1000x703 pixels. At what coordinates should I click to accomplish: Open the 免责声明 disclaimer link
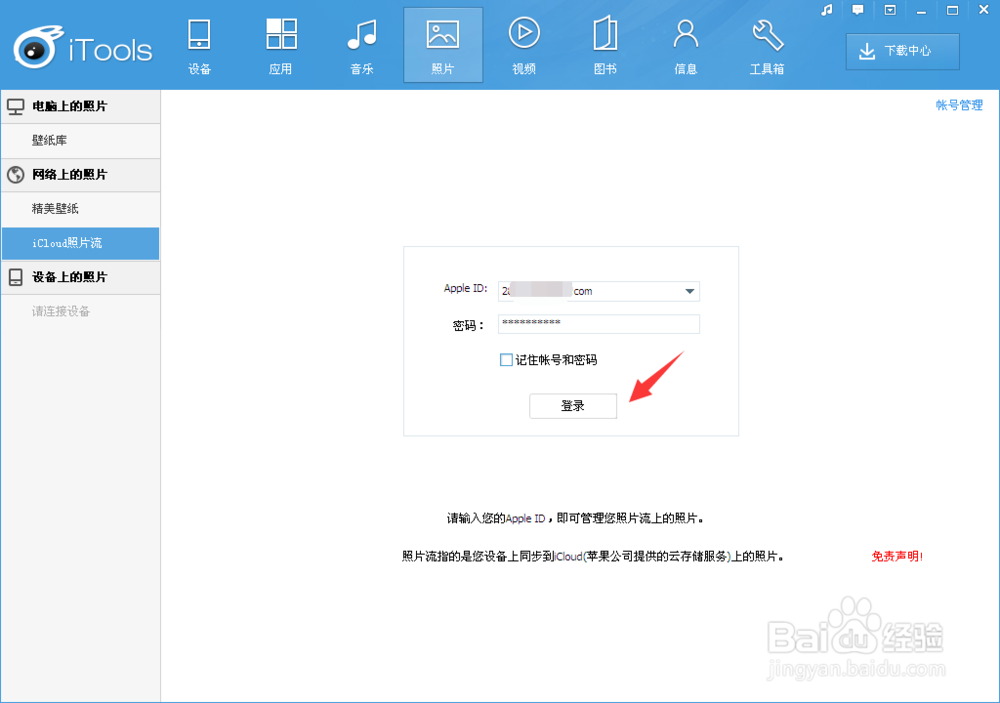click(897, 556)
